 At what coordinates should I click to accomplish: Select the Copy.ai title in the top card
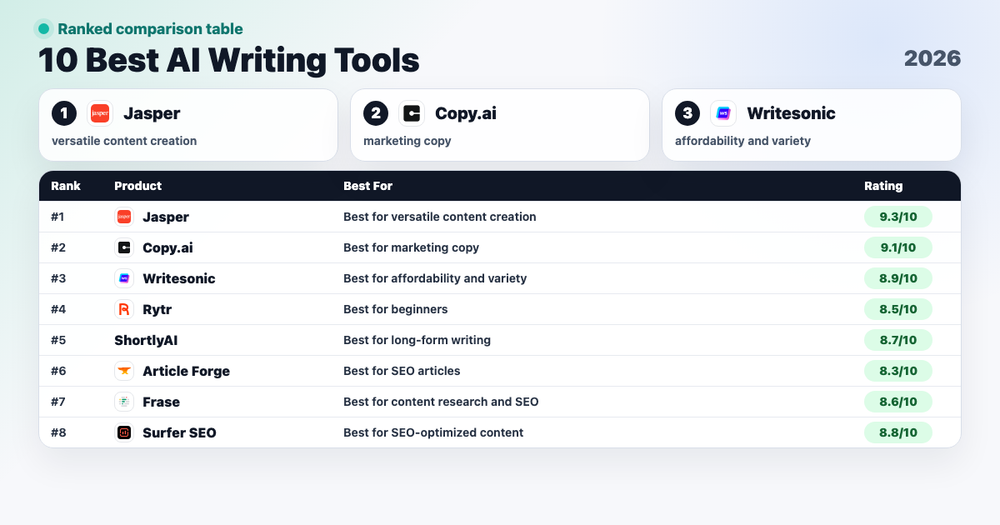[x=466, y=114]
